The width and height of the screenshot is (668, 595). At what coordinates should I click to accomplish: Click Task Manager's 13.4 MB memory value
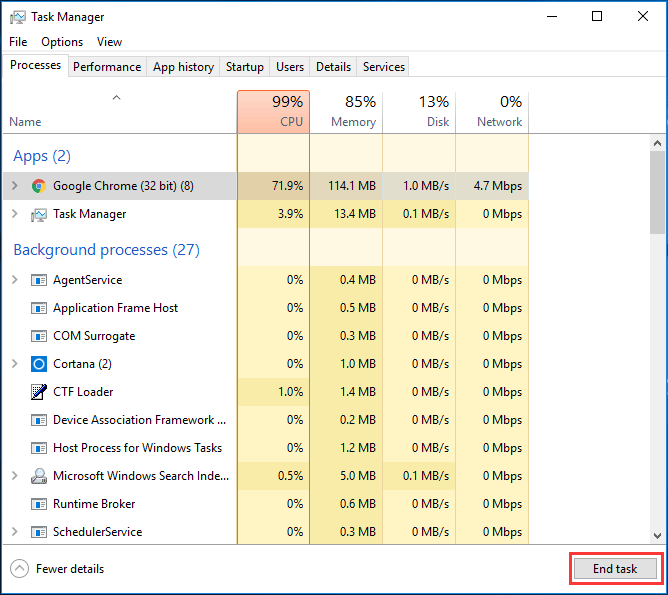[x=355, y=214]
